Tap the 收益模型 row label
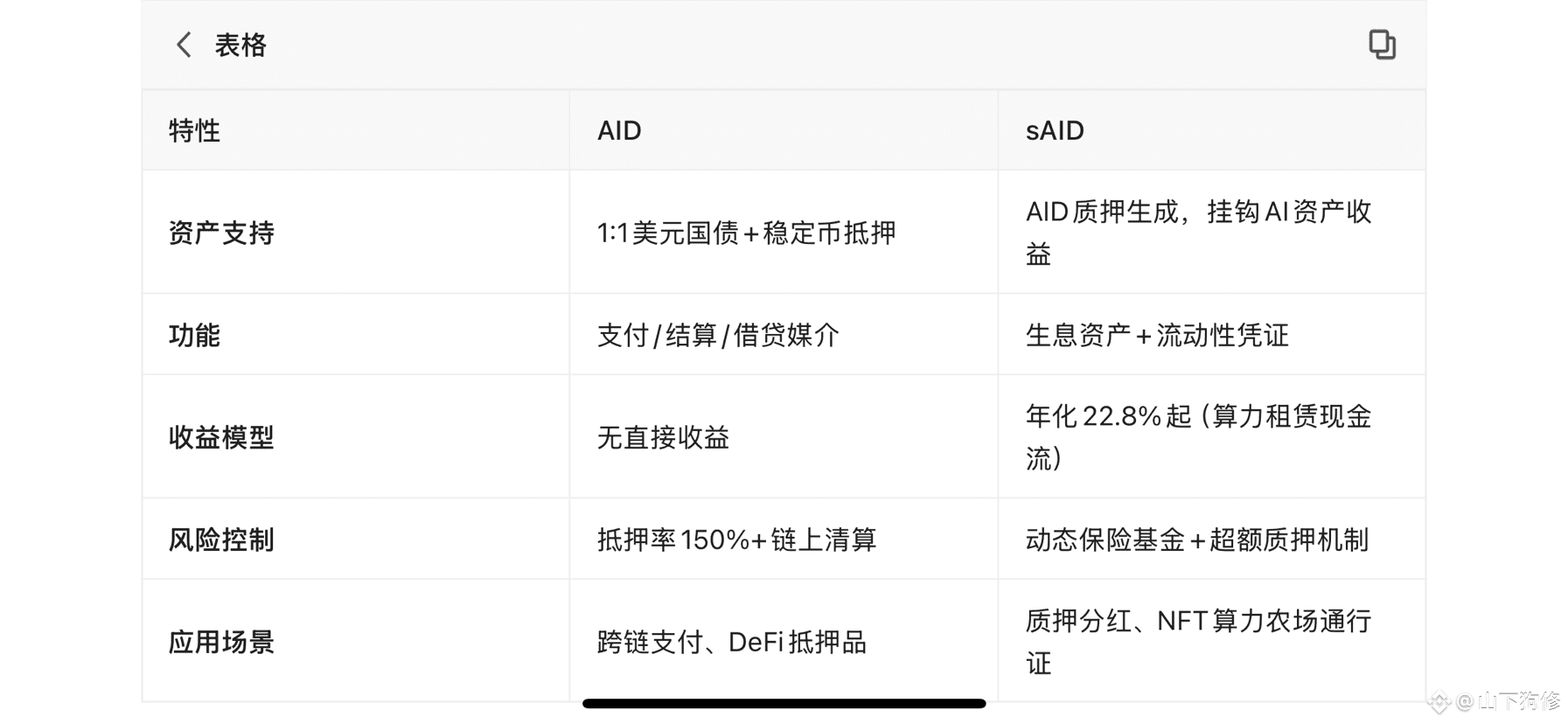The width and height of the screenshot is (1568, 724). [x=221, y=437]
